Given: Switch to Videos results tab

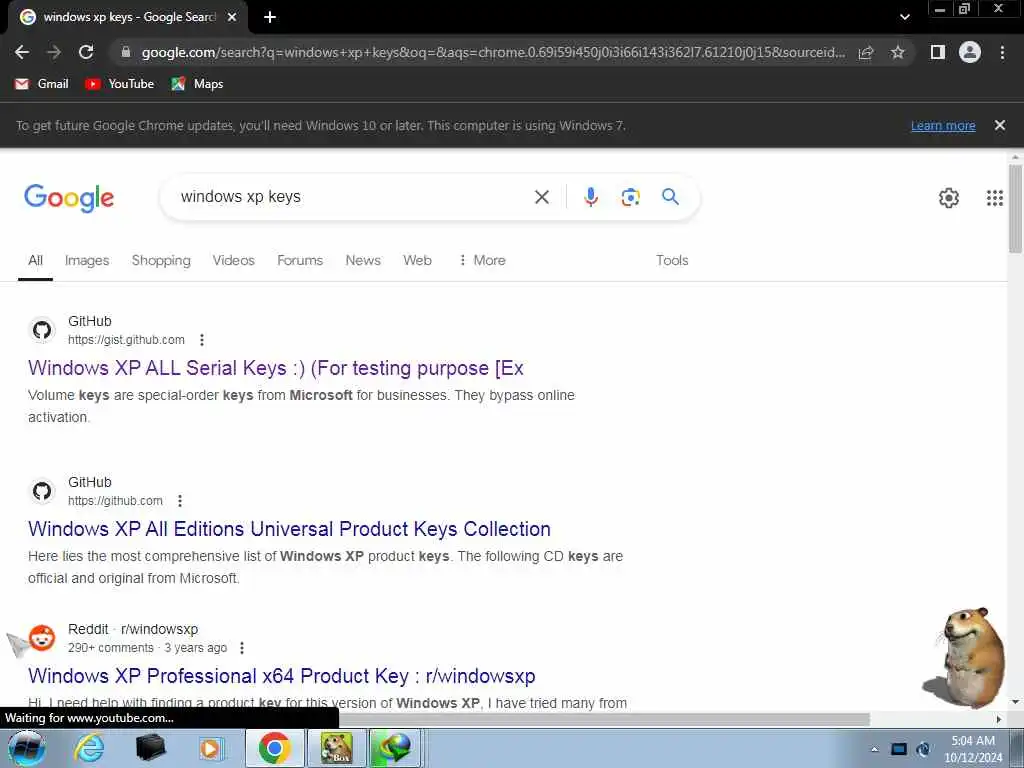Looking at the screenshot, I should 233,260.
